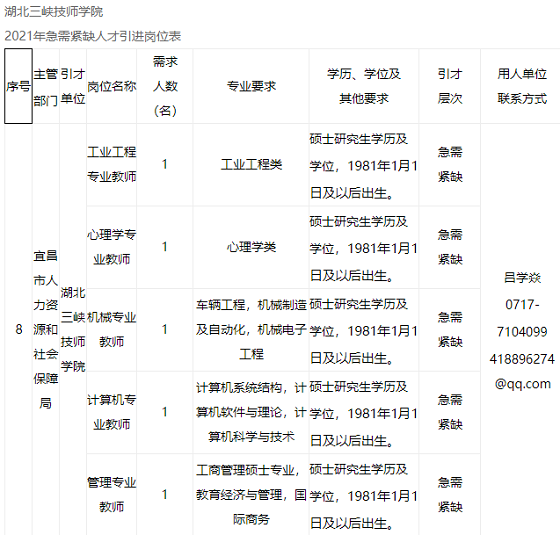Image resolution: width=560 pixels, height=535 pixels.
Task: Click the contact email 418896274@qq.com
Action: coord(522,371)
